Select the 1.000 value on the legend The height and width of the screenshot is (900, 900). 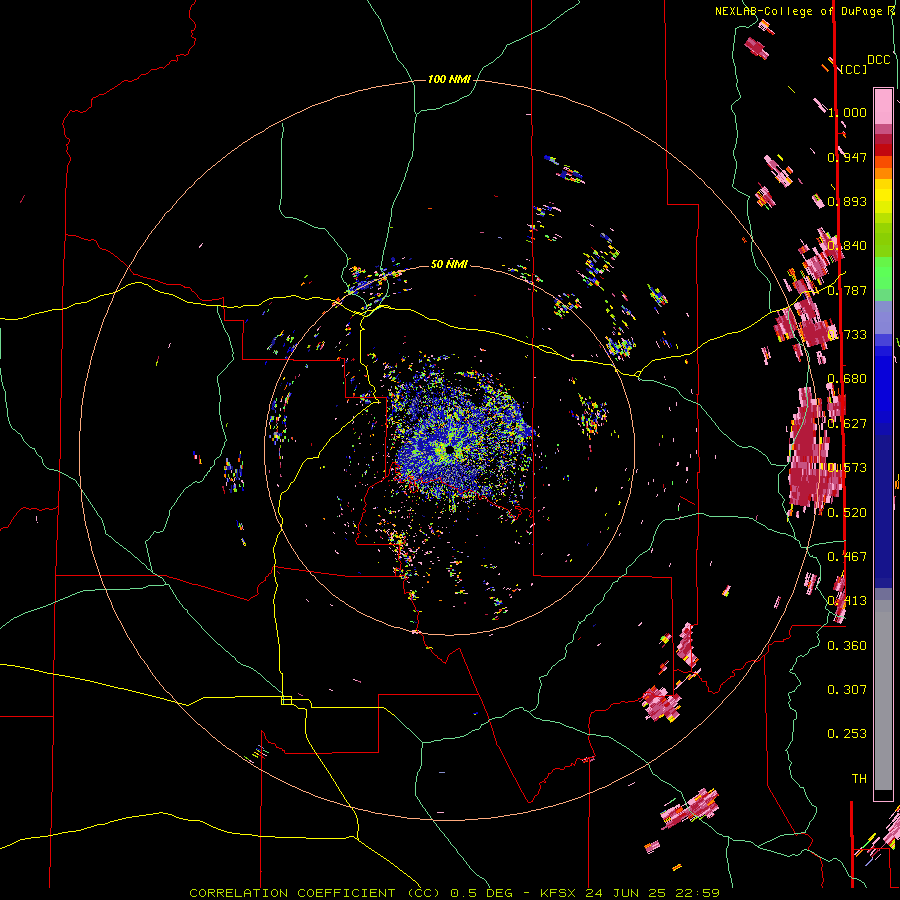pos(847,112)
